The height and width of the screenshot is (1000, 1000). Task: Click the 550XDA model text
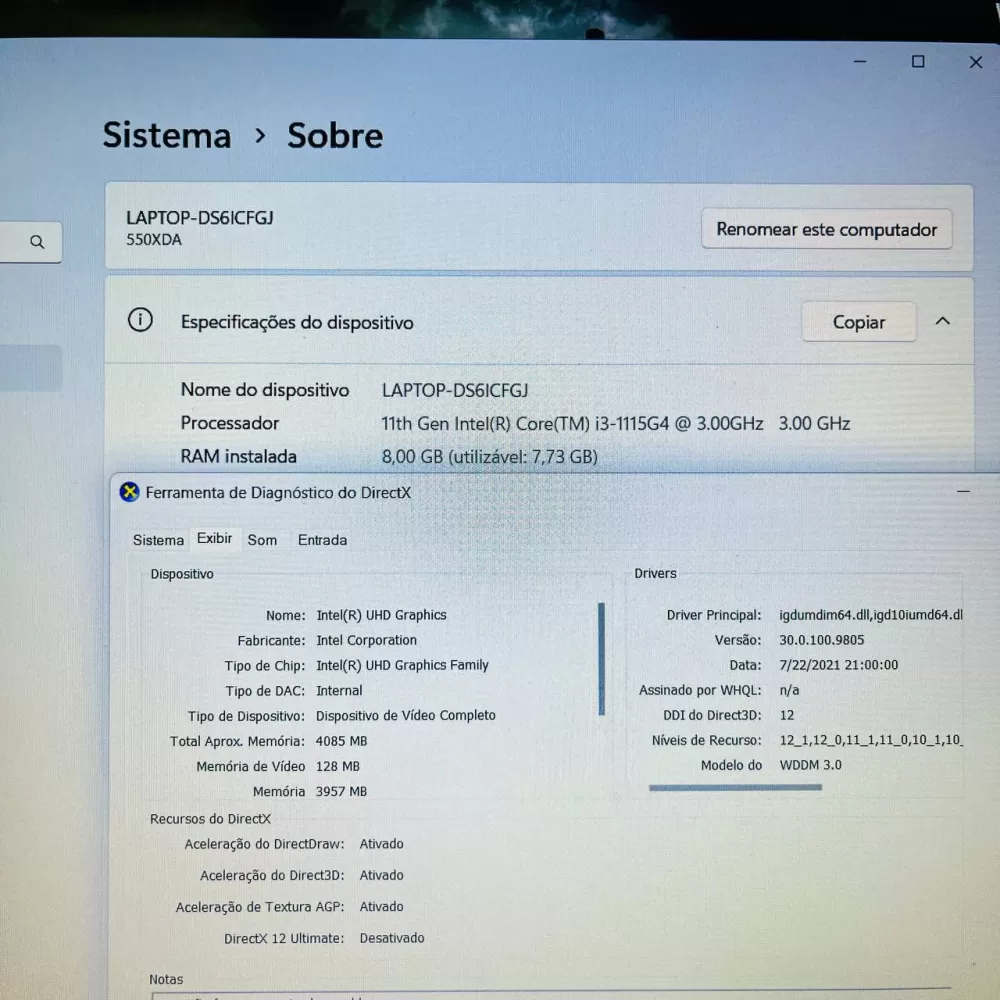[154, 240]
